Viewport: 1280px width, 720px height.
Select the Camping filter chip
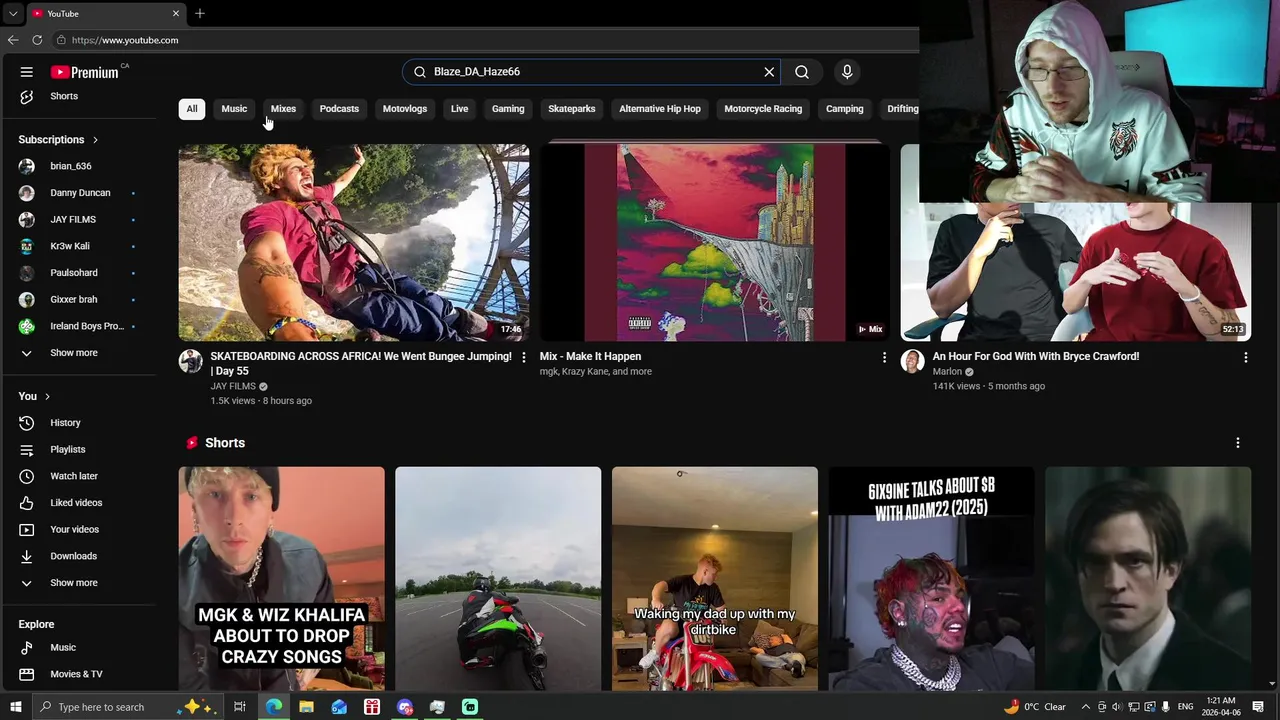coord(845,109)
